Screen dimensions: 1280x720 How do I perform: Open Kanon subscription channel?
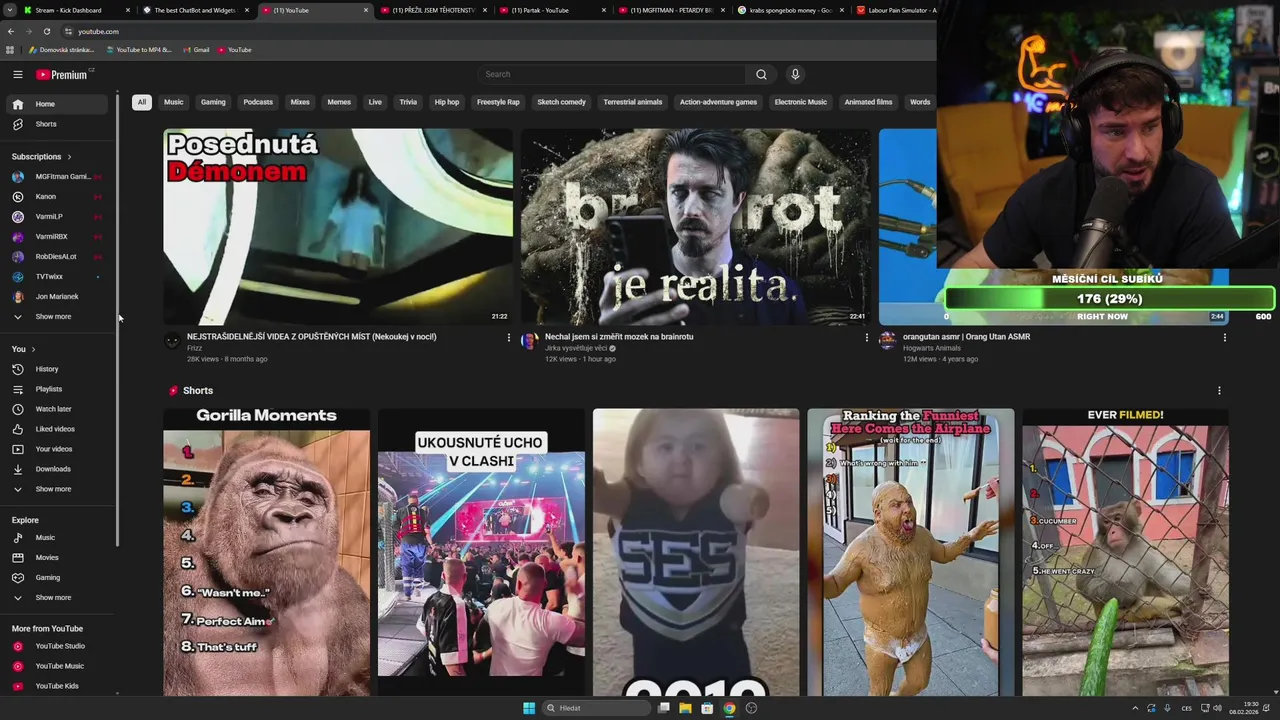tap(56, 197)
